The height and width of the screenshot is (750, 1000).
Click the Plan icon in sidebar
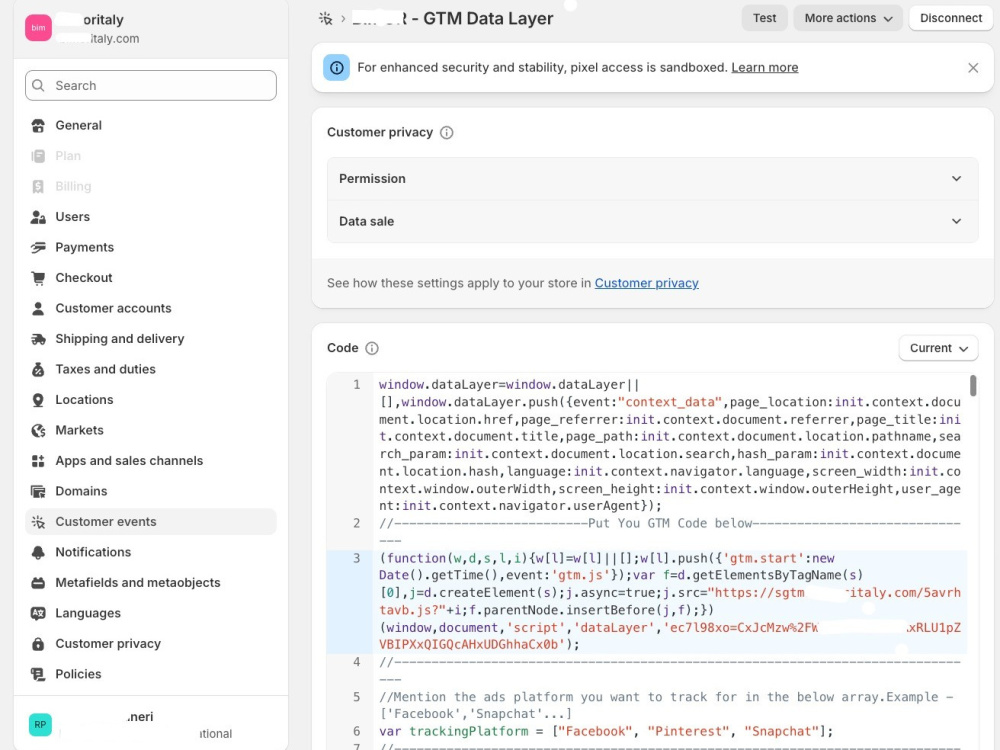point(38,156)
